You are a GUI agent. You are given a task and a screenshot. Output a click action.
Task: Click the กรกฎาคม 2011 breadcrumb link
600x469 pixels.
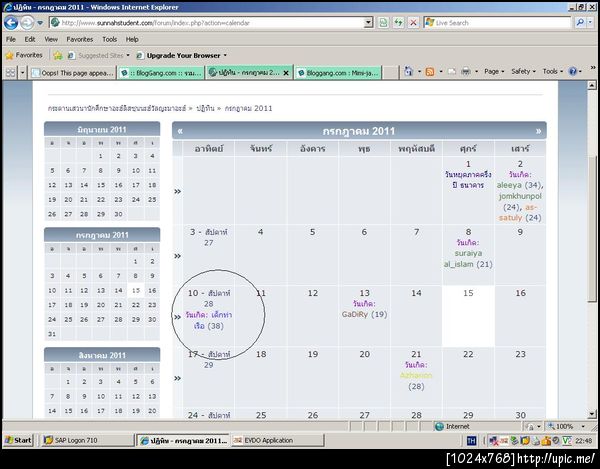coord(248,108)
